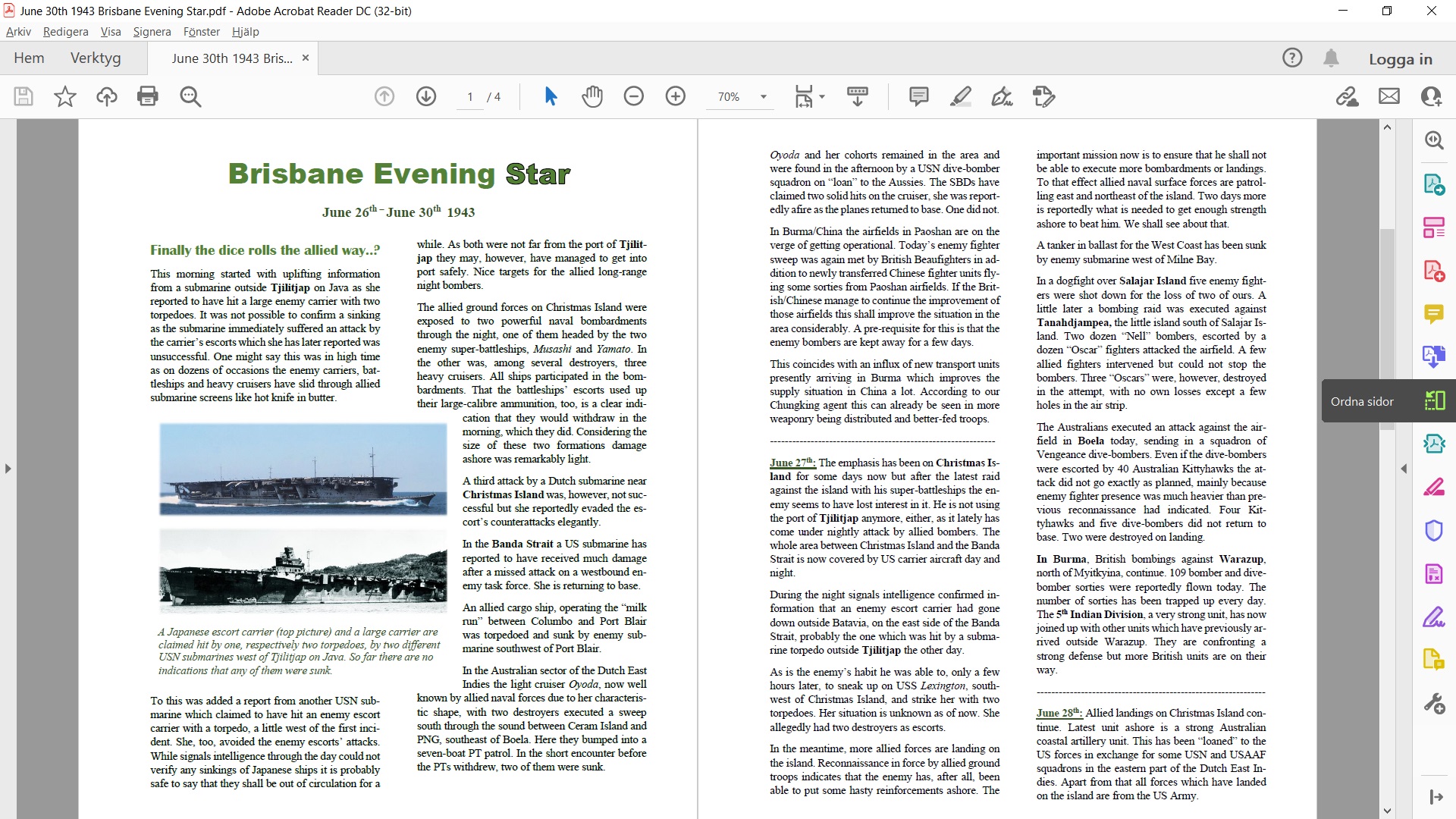Click the page number input field
The image size is (1456, 819).
tap(470, 97)
